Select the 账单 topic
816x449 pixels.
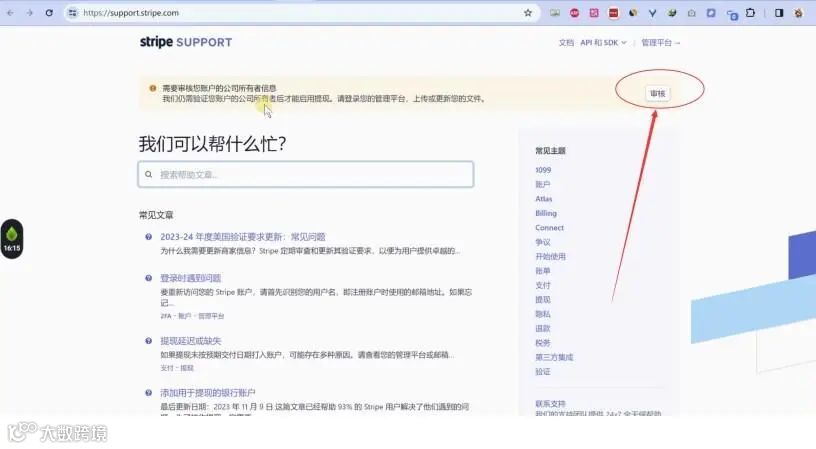click(x=543, y=271)
